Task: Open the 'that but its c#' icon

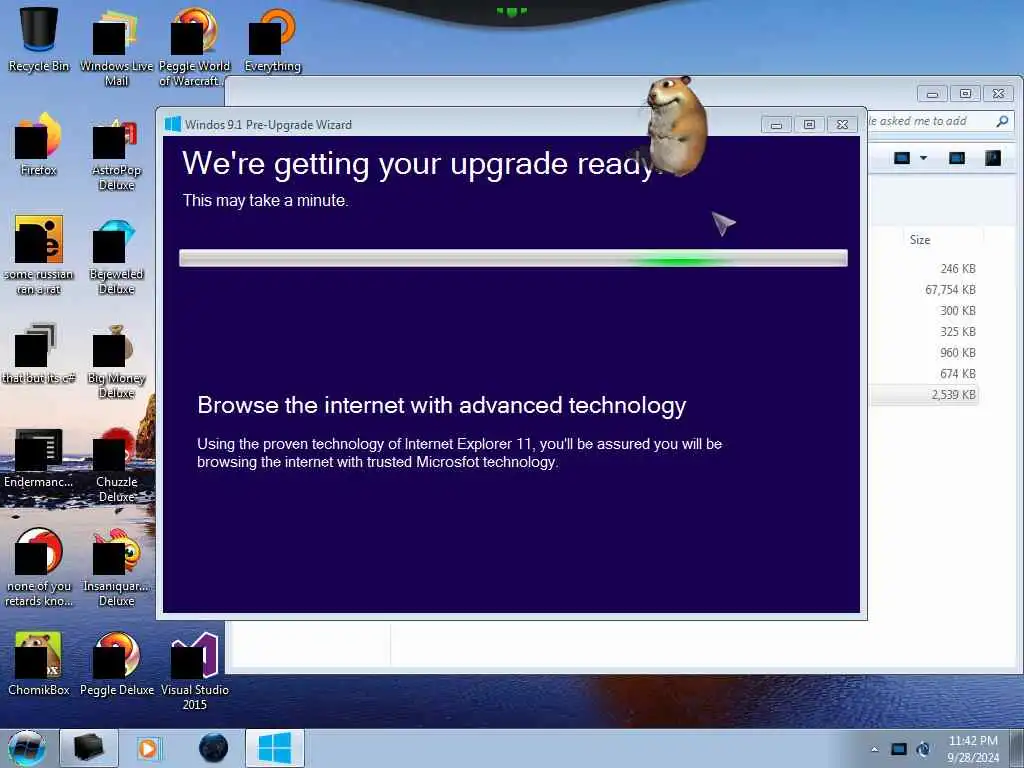Action: [x=39, y=353]
